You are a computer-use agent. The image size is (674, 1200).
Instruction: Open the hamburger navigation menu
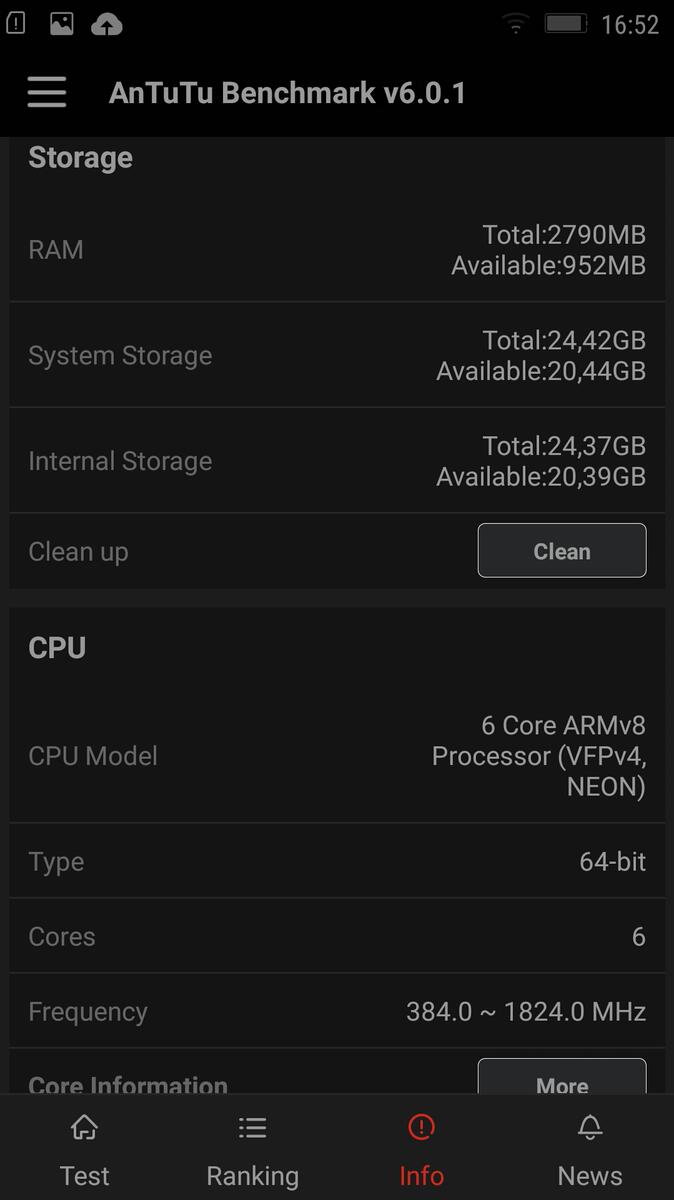(46, 92)
